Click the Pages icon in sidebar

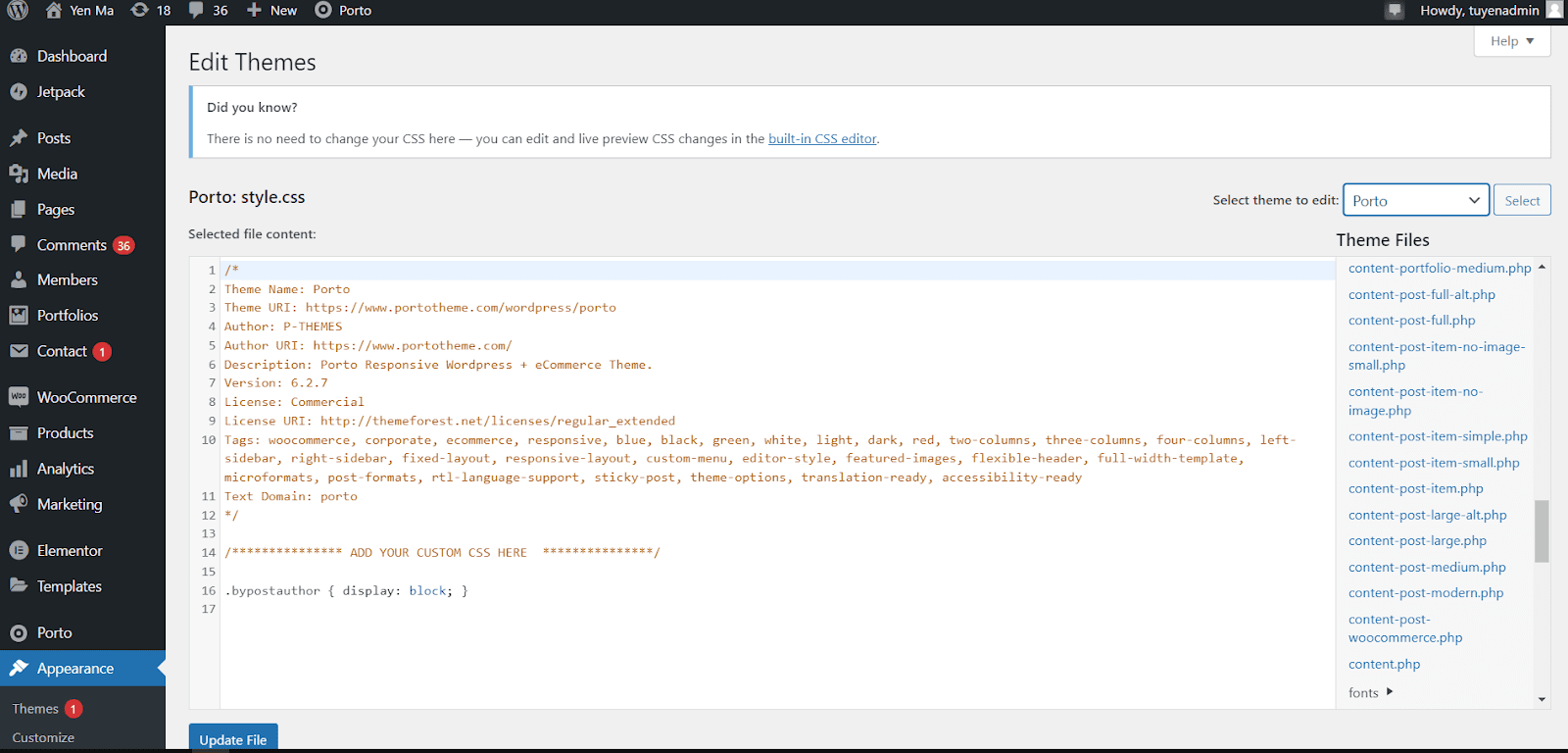(19, 210)
